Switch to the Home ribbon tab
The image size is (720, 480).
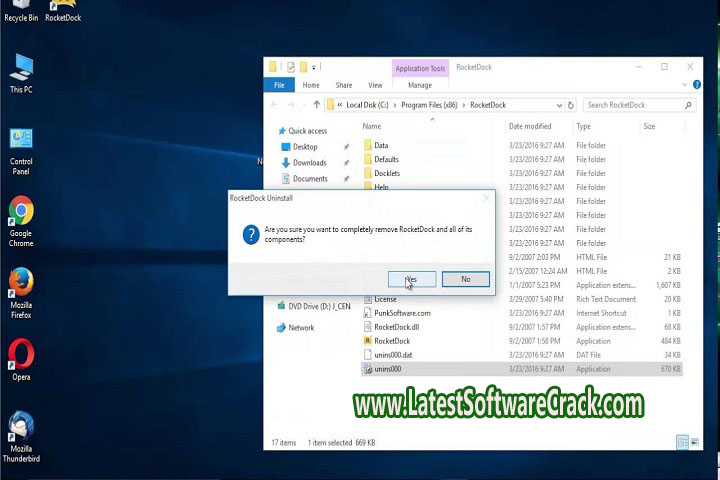[x=311, y=85]
